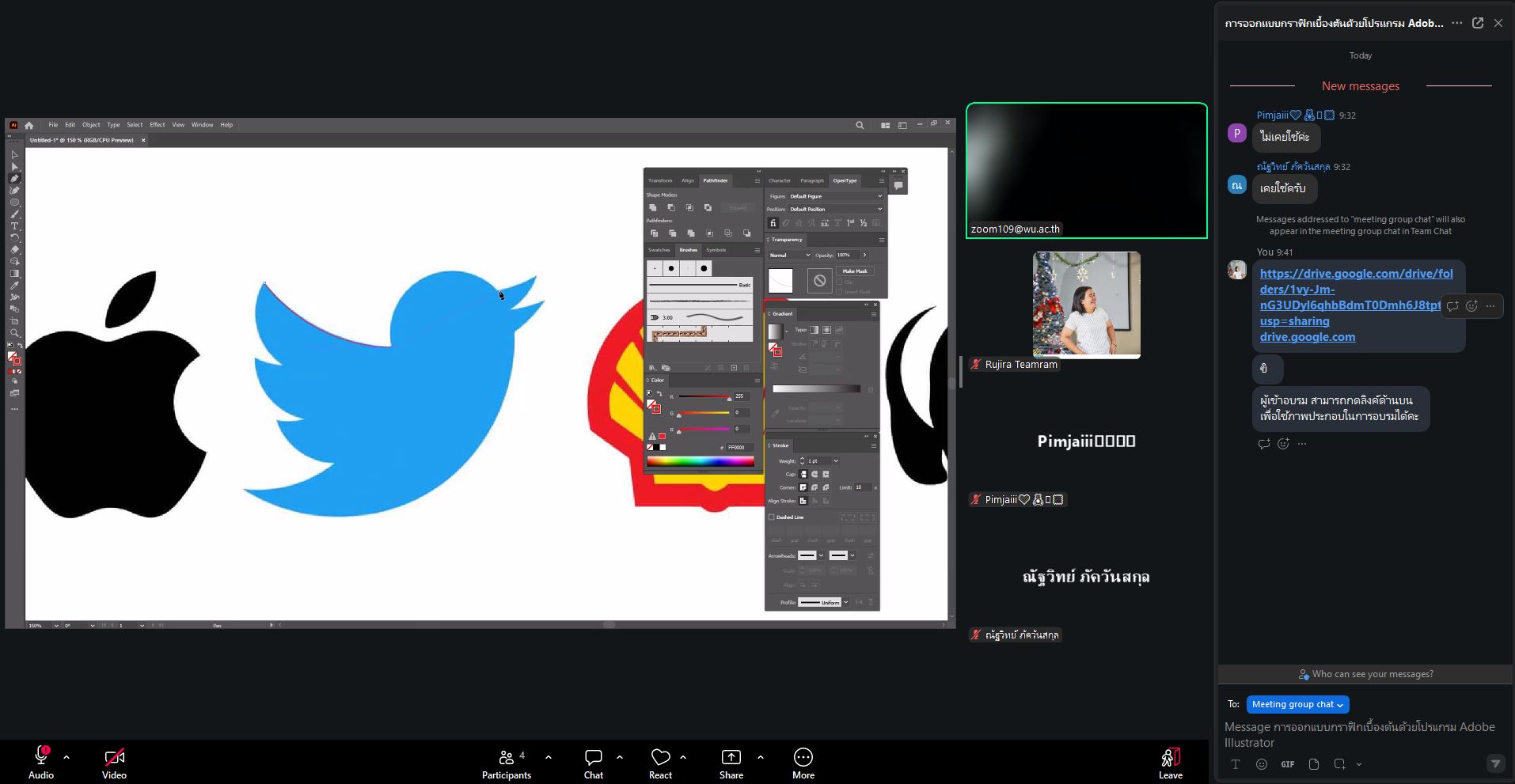Expand the audio settings caret beside Audio

pyautogui.click(x=66, y=757)
